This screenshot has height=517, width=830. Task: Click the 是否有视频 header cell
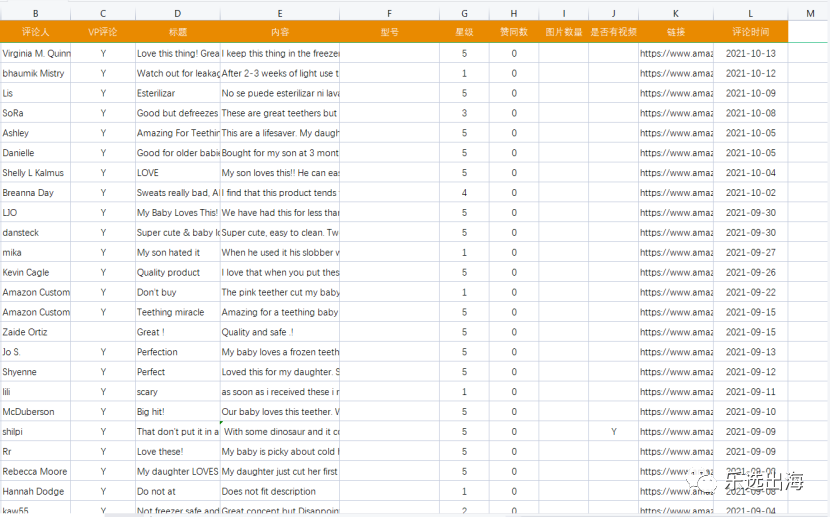coord(613,32)
